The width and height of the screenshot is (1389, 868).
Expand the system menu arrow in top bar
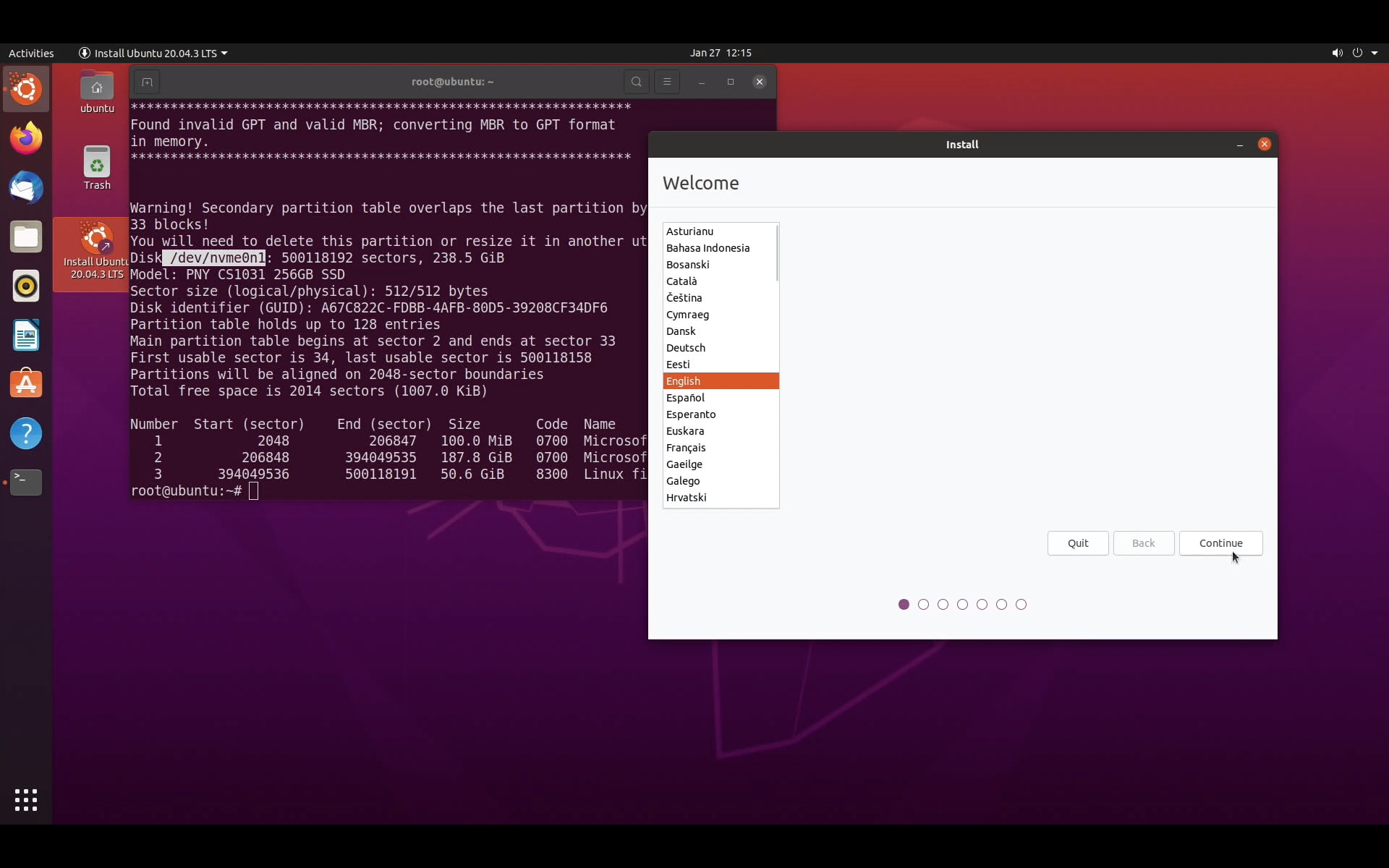click(1375, 53)
